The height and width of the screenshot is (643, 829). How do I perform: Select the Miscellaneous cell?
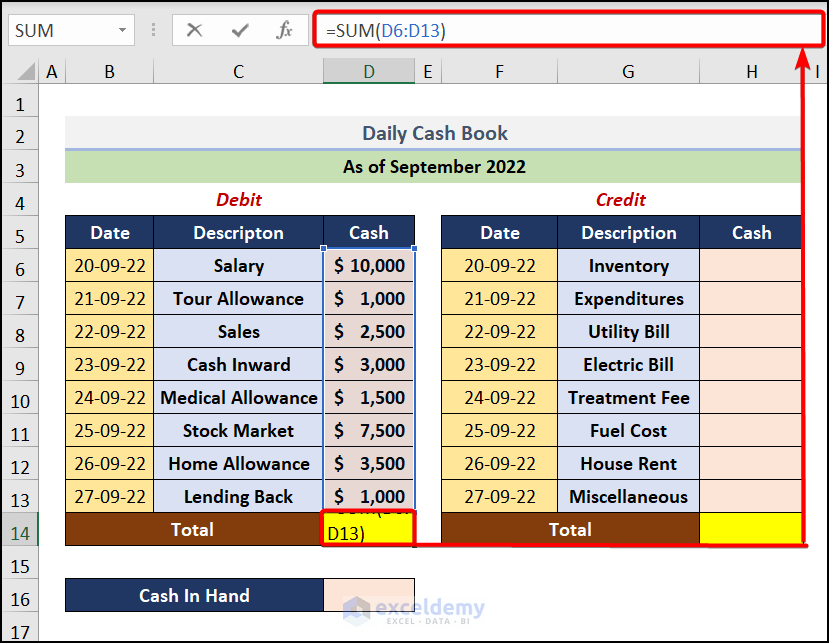click(628, 497)
